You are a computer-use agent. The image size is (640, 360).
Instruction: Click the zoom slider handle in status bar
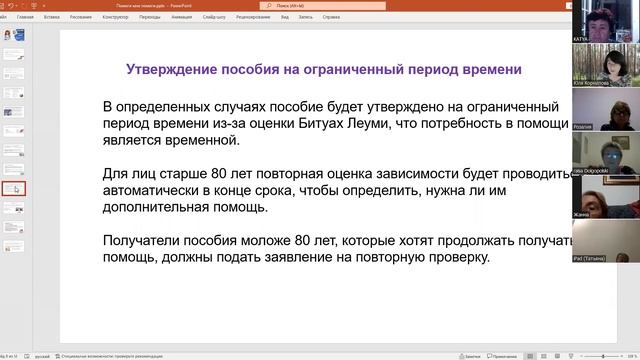click(603, 356)
